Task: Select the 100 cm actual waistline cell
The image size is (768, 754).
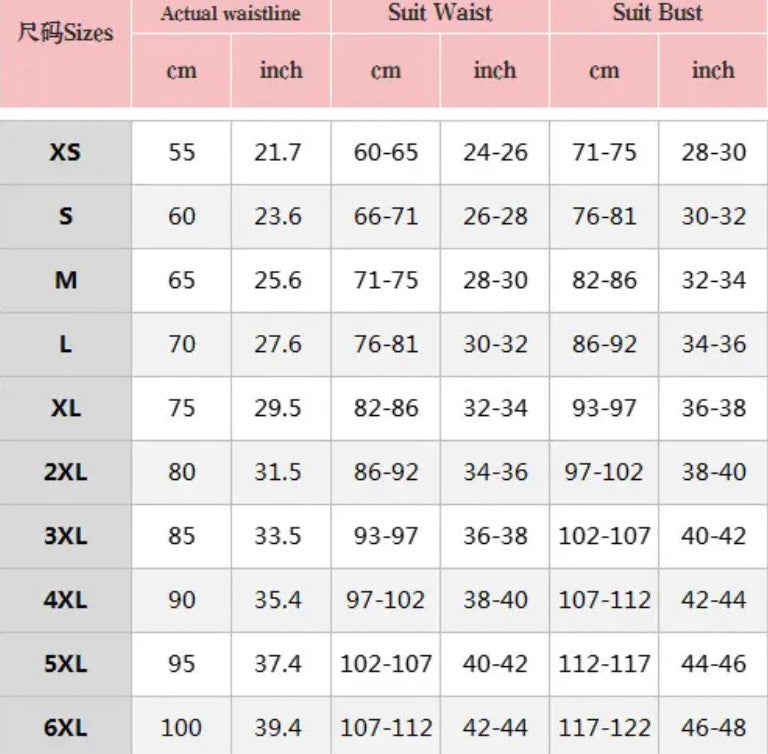Action: 181,728
